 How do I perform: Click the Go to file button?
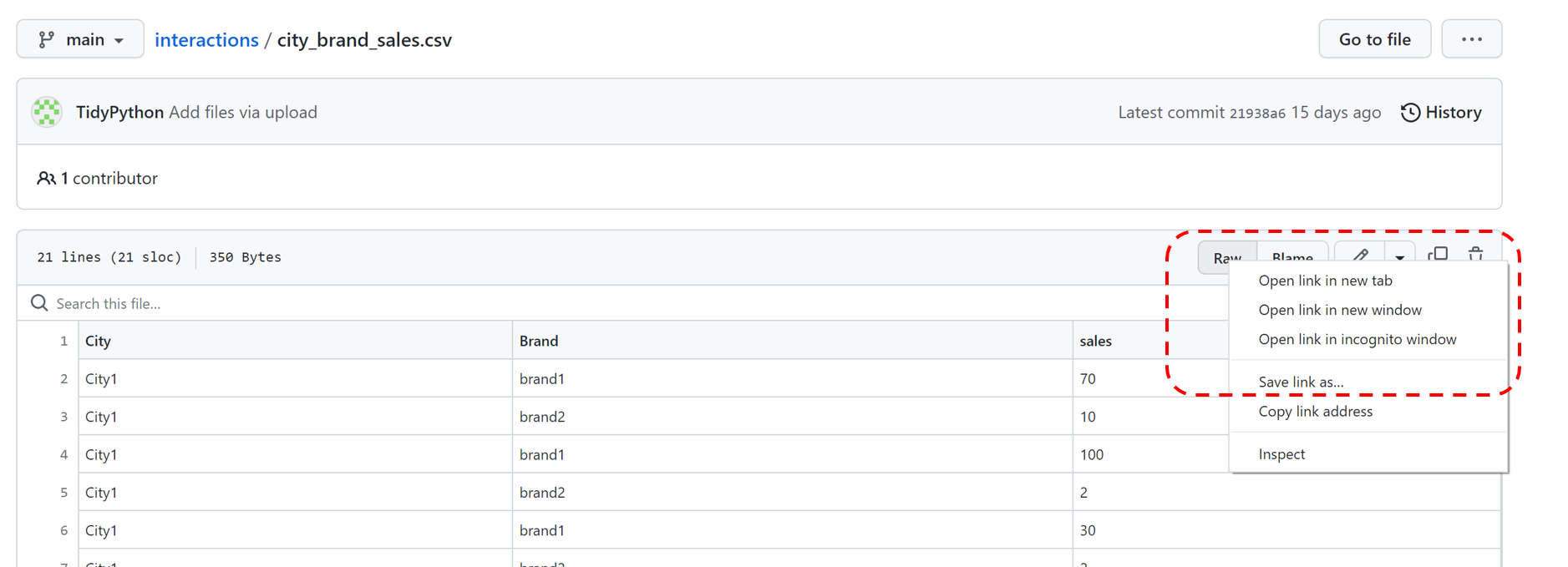pos(1374,39)
